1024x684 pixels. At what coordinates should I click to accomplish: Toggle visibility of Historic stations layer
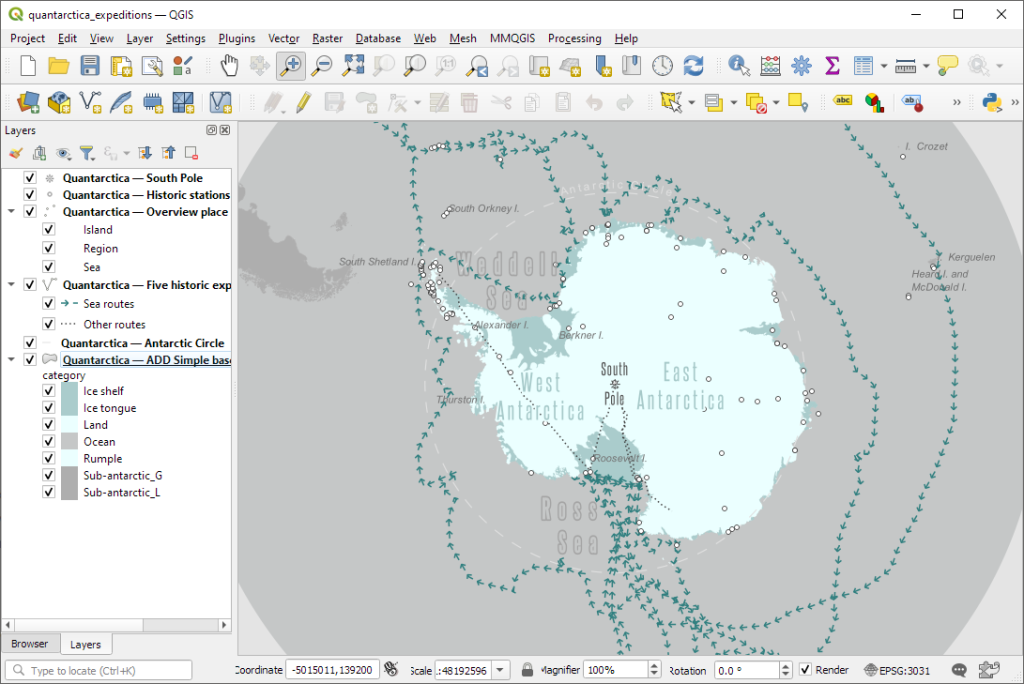[29, 195]
